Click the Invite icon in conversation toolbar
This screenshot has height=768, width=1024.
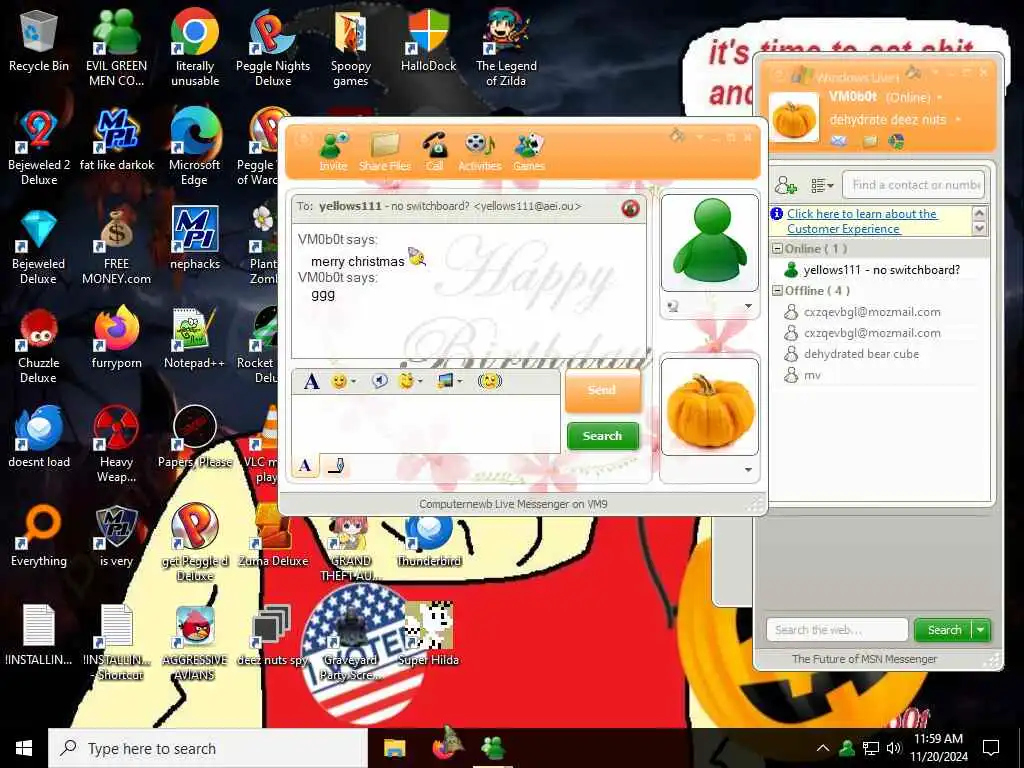pos(334,152)
